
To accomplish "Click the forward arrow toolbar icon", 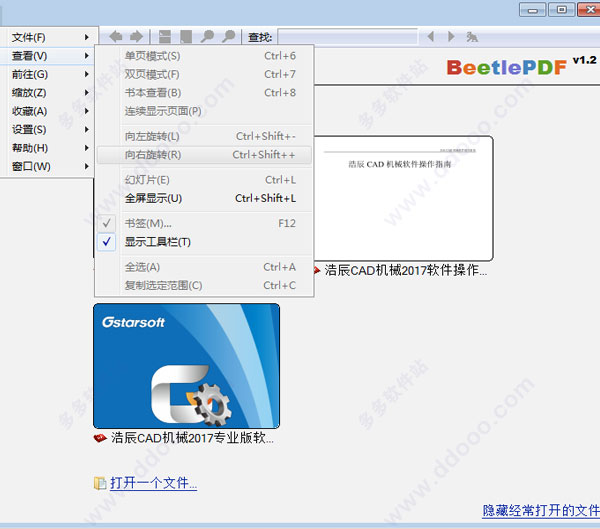I will (x=136, y=37).
